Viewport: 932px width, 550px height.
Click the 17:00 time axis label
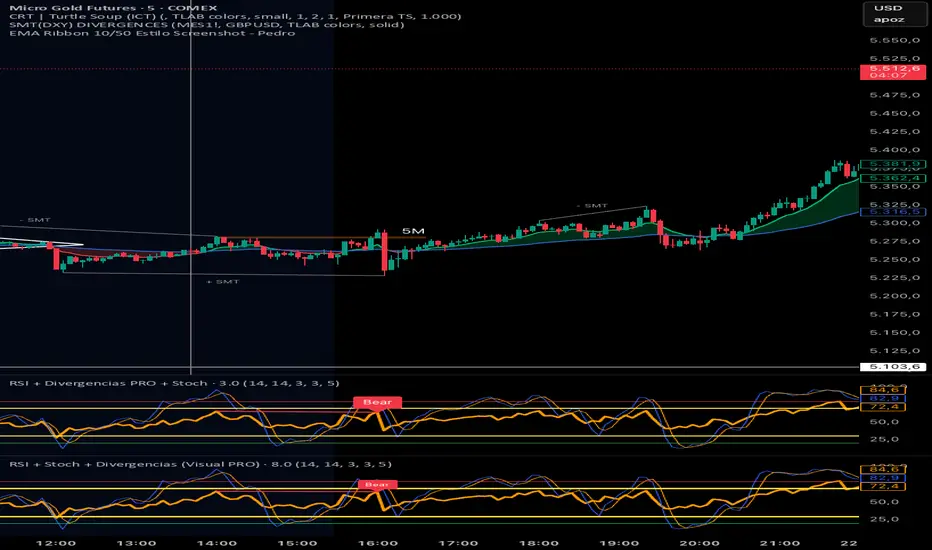pos(458,543)
